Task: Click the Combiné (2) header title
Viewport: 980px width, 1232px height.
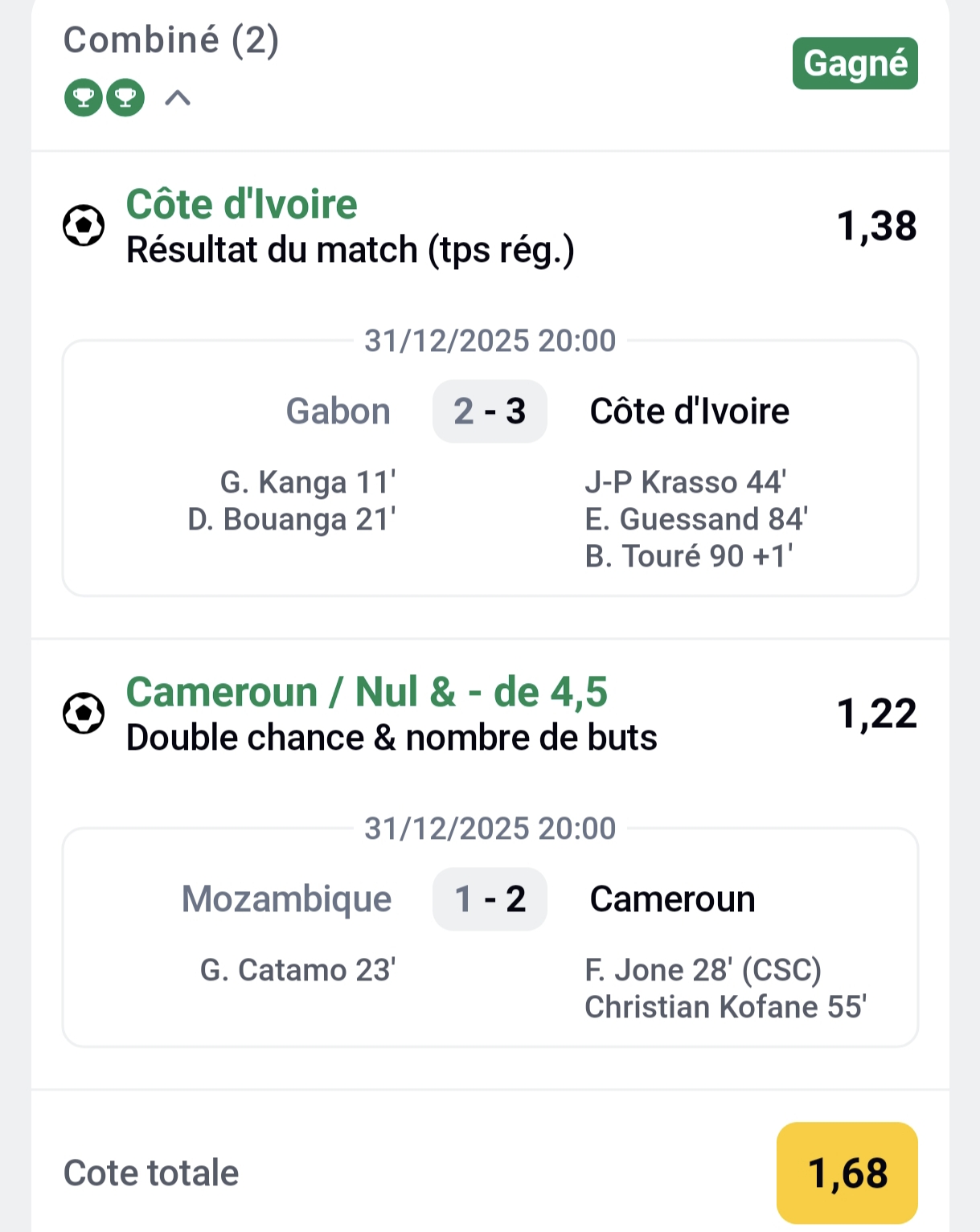Action: point(171,40)
